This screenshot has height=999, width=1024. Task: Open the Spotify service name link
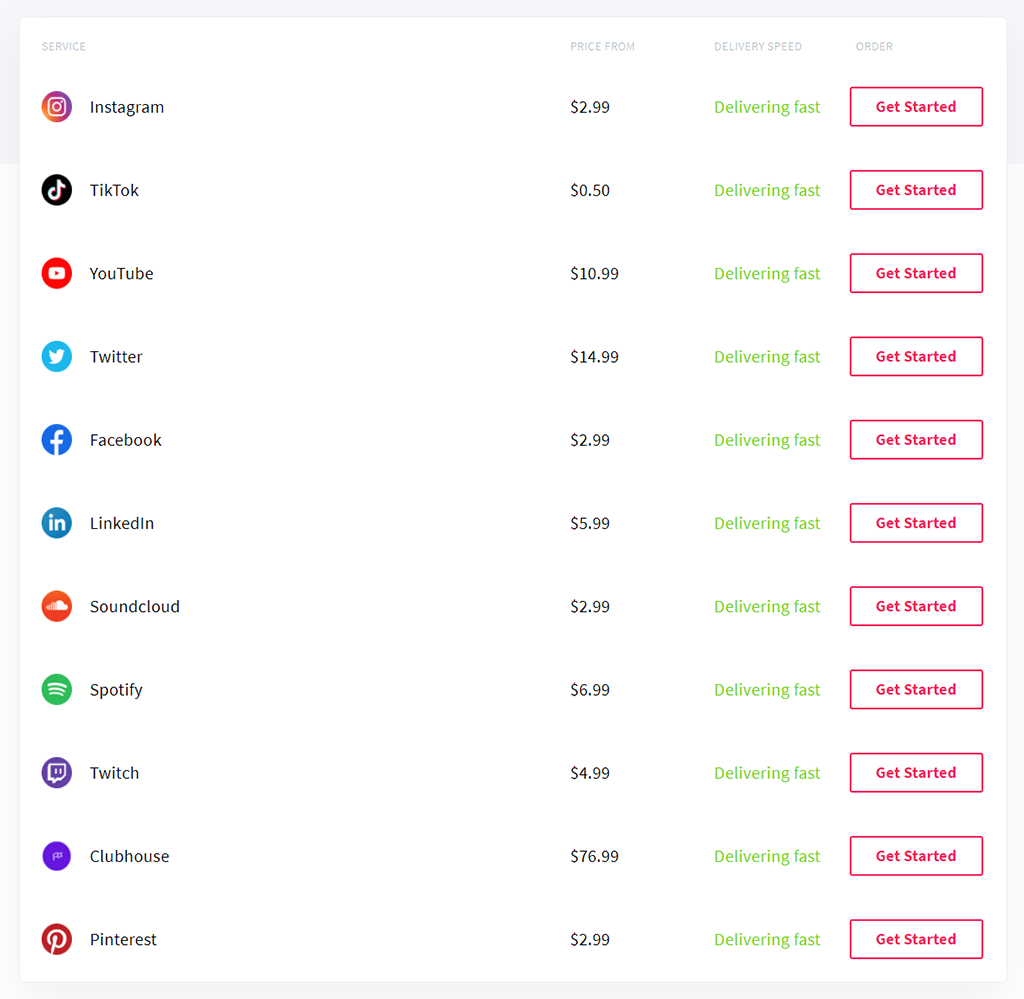116,690
